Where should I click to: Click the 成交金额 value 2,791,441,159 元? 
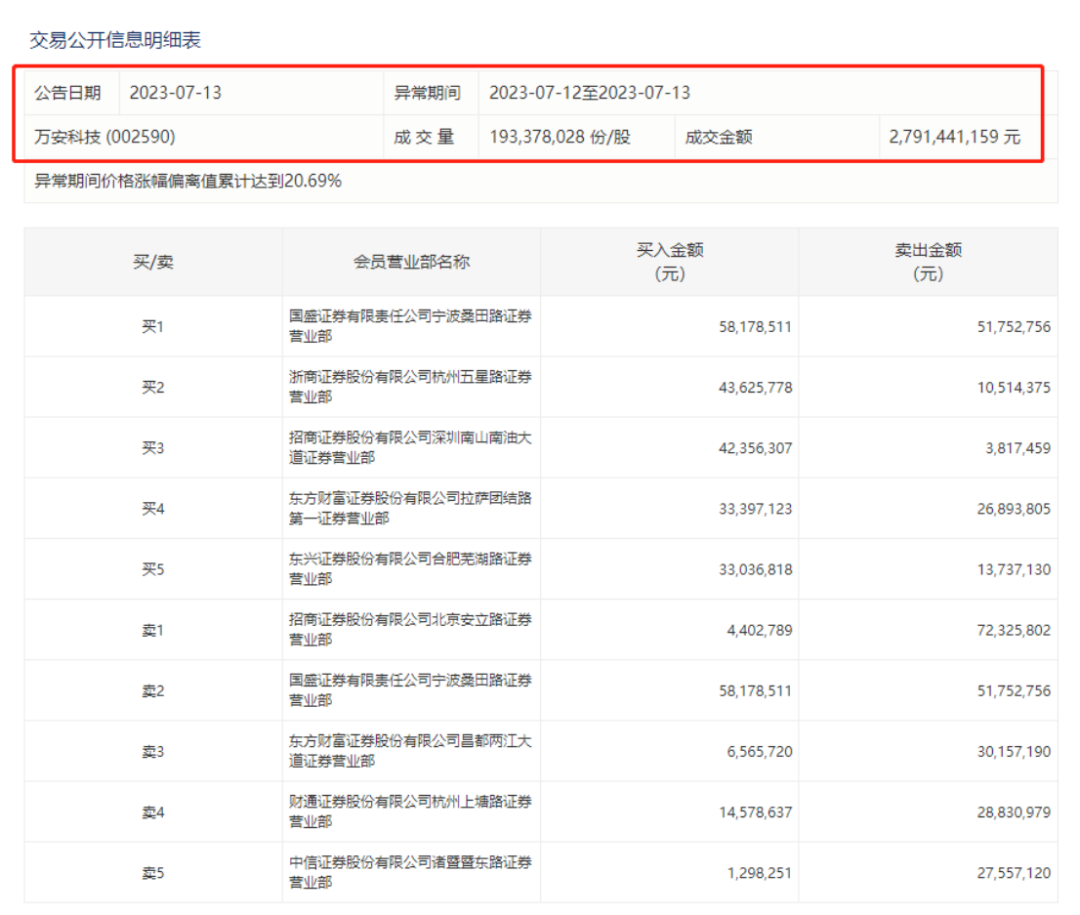point(954,137)
